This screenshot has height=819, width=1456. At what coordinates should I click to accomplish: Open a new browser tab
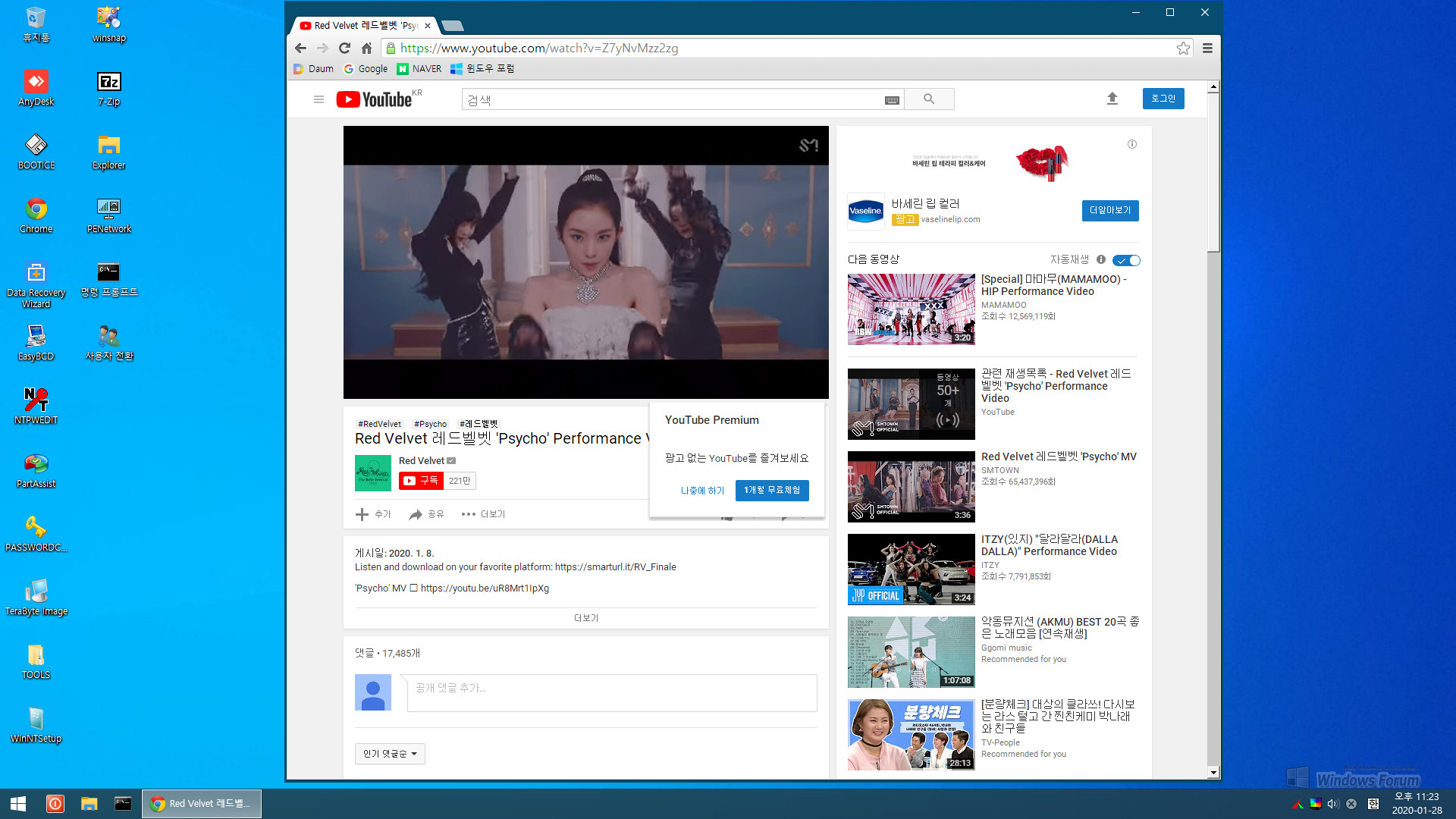453,26
